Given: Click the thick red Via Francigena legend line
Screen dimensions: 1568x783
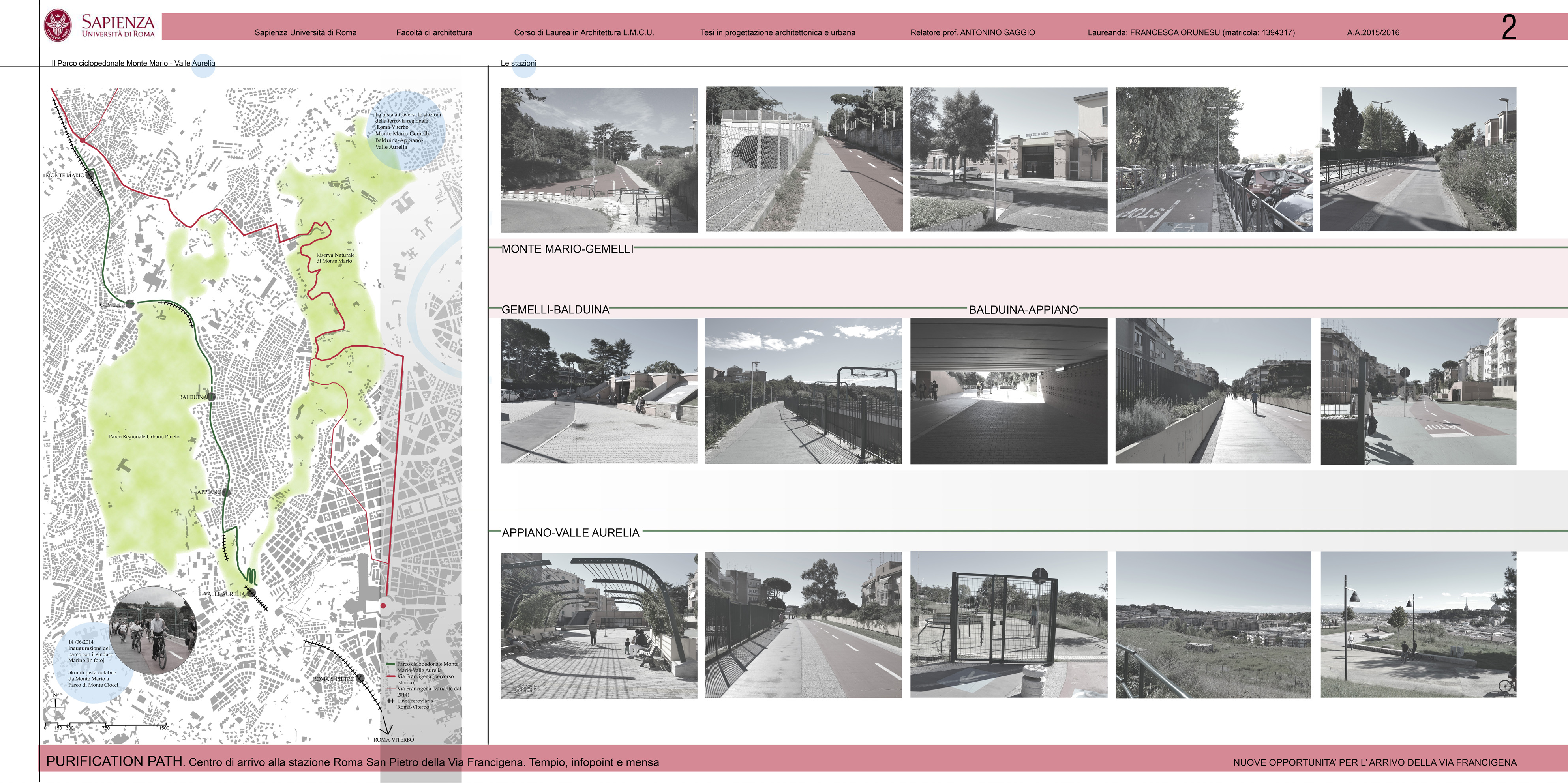Looking at the screenshot, I should click(391, 676).
